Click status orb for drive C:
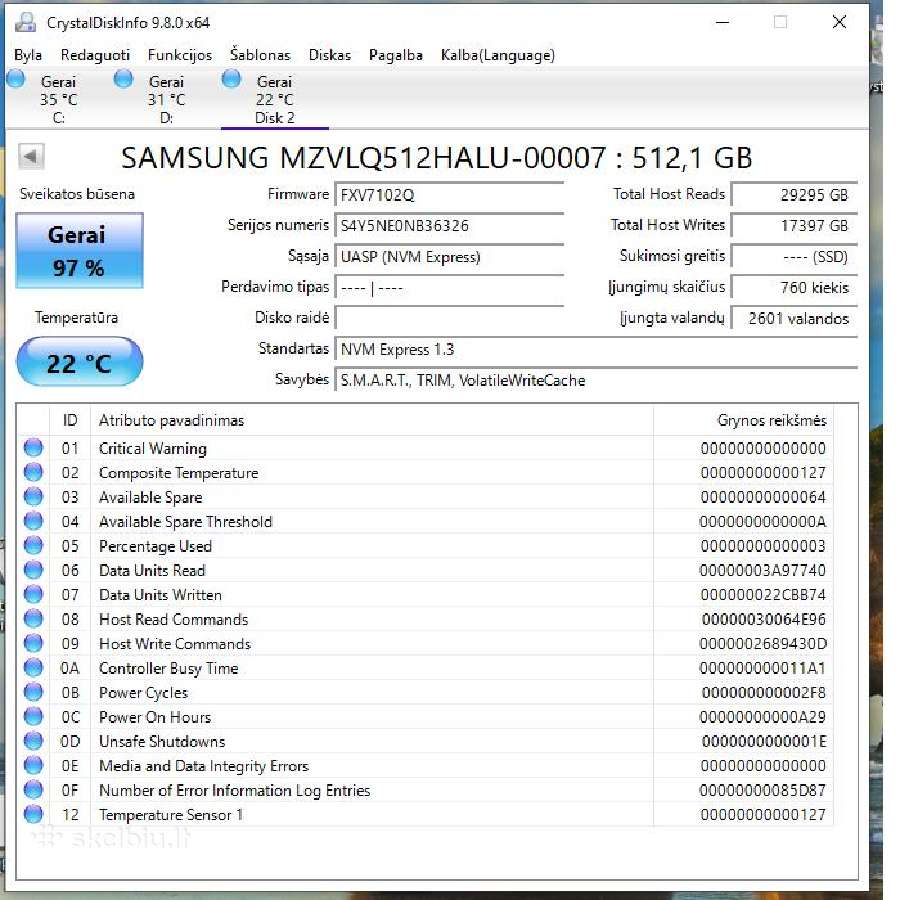Screen dimensions: 900x900 click(x=15, y=79)
